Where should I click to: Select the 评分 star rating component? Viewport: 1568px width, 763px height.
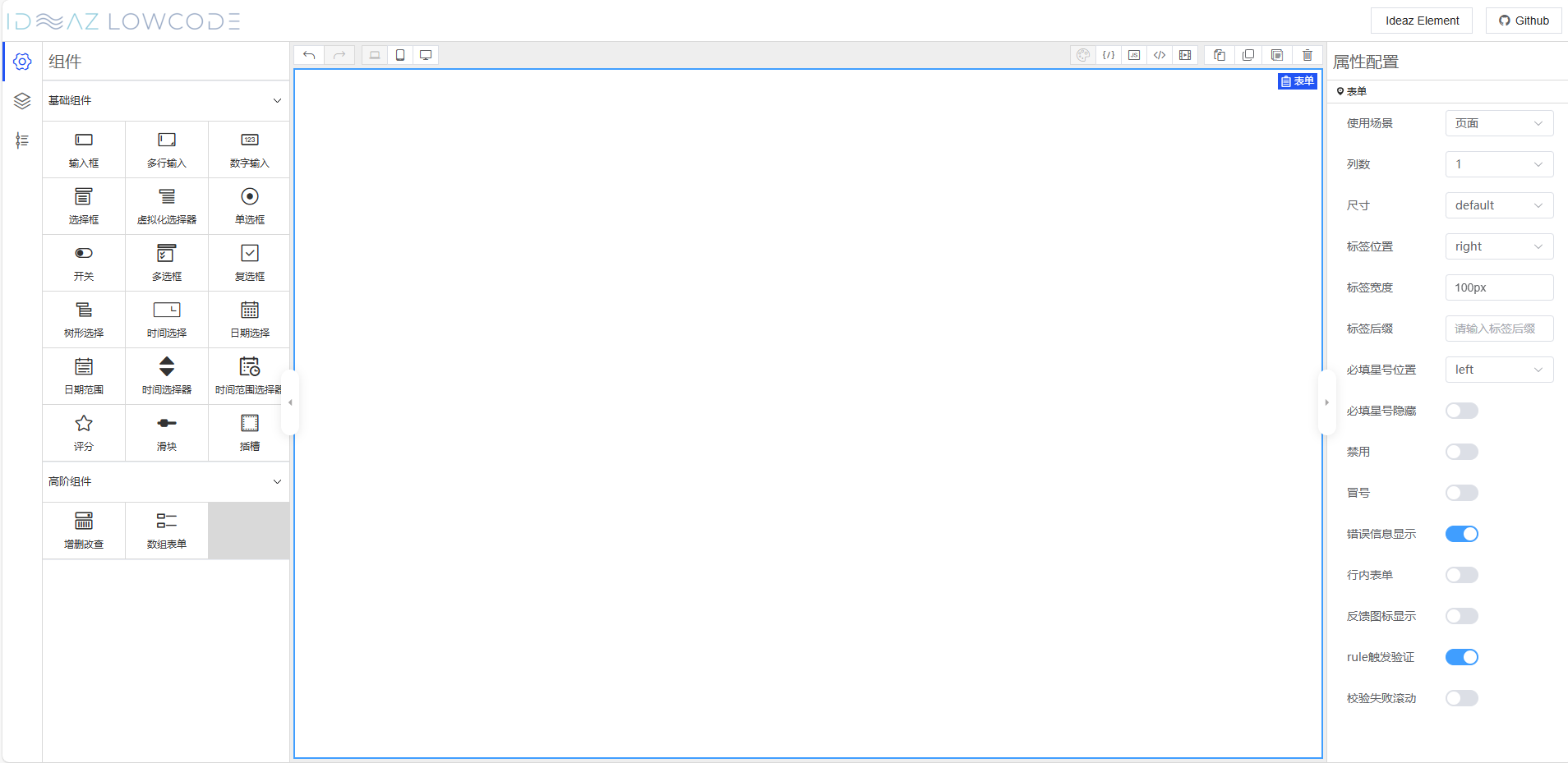click(84, 433)
